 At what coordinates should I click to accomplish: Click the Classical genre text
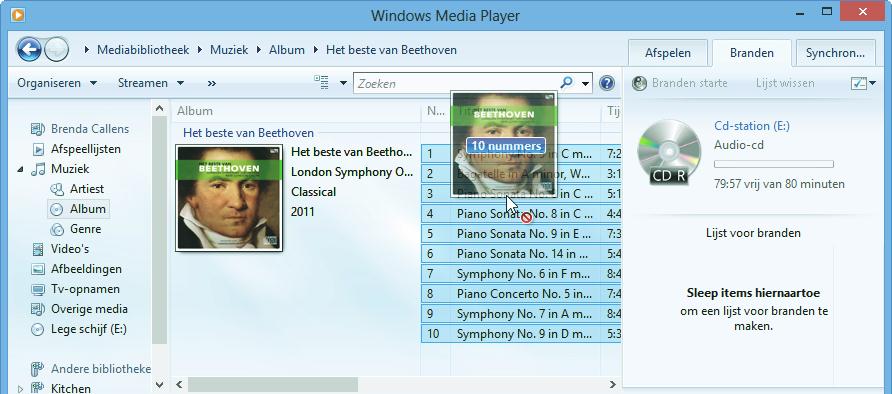click(314, 192)
